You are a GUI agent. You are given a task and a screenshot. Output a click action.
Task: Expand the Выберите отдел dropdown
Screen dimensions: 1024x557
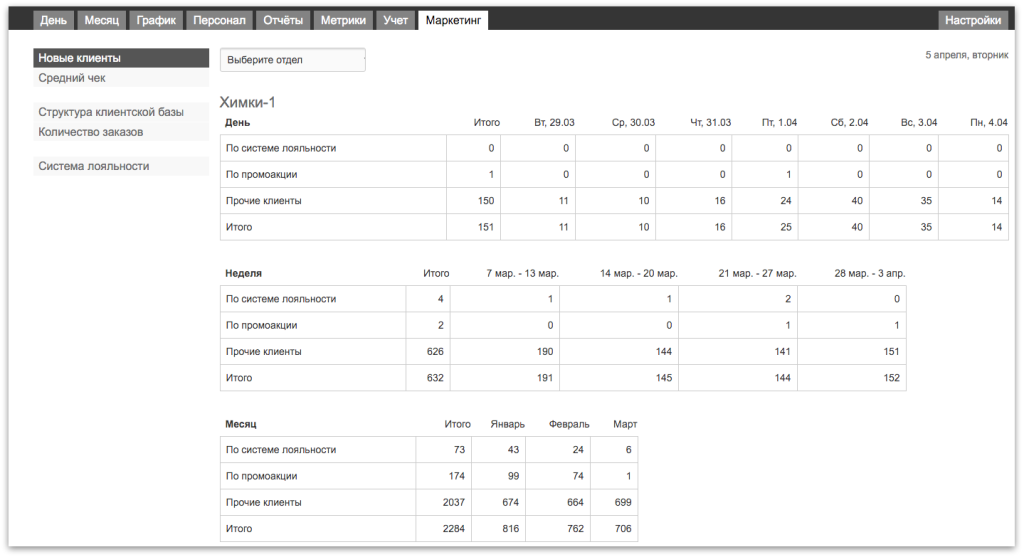coord(293,59)
